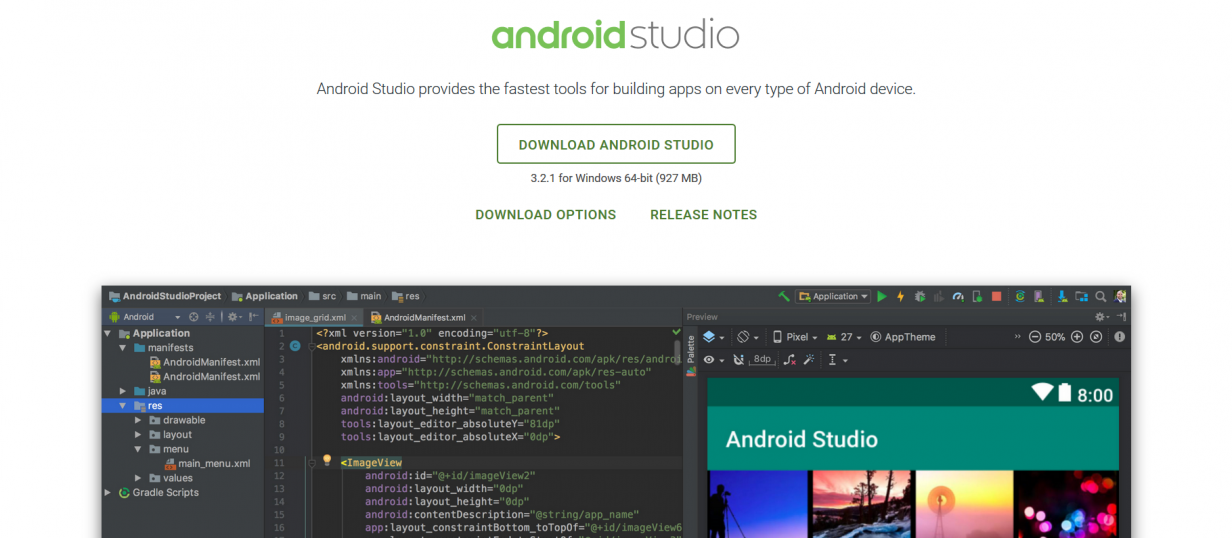Expand the java folder arrow
Viewport: 1232px width, 538px height.
point(123,391)
